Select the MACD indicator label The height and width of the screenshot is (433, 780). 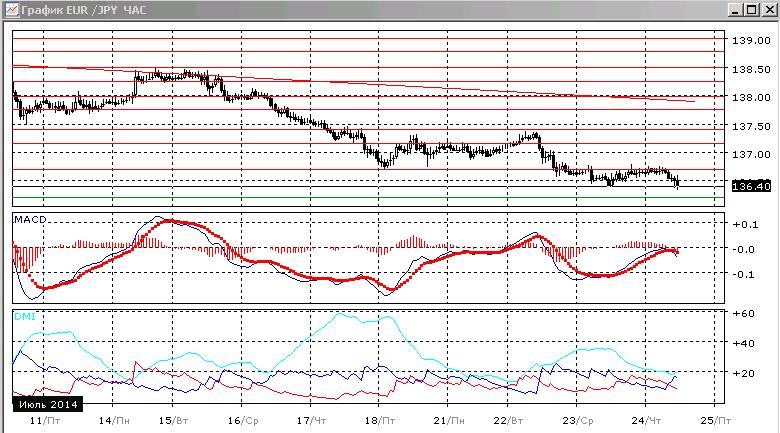tap(30, 219)
